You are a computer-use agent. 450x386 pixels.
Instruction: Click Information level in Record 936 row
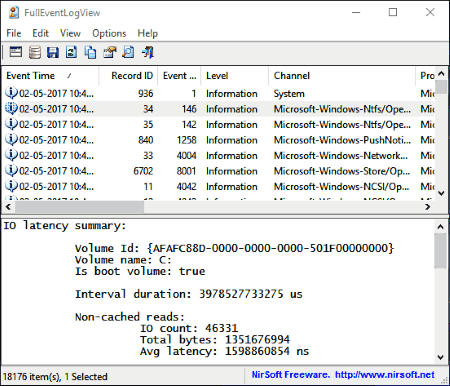[232, 93]
